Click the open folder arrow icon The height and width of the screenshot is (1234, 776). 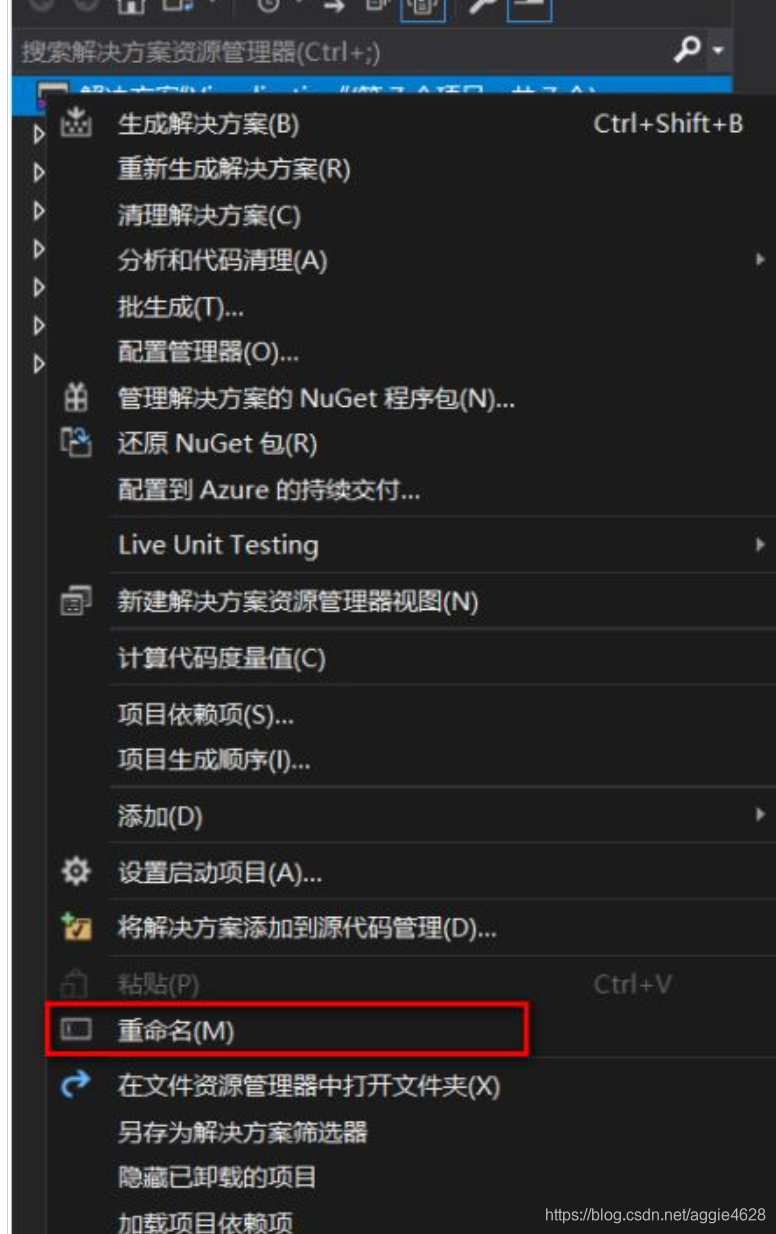point(76,1085)
